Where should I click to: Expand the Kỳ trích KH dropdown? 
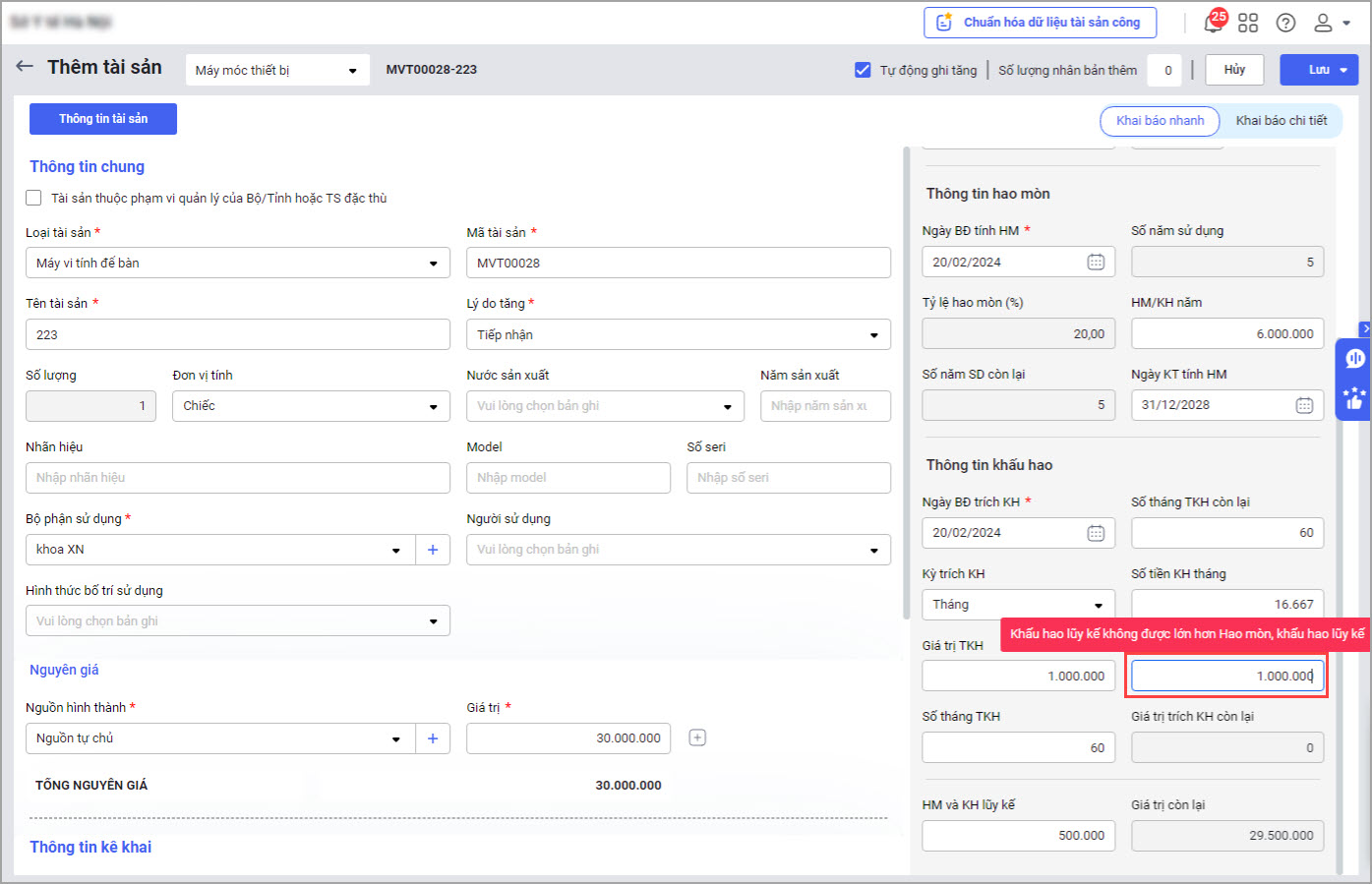[x=1098, y=605]
